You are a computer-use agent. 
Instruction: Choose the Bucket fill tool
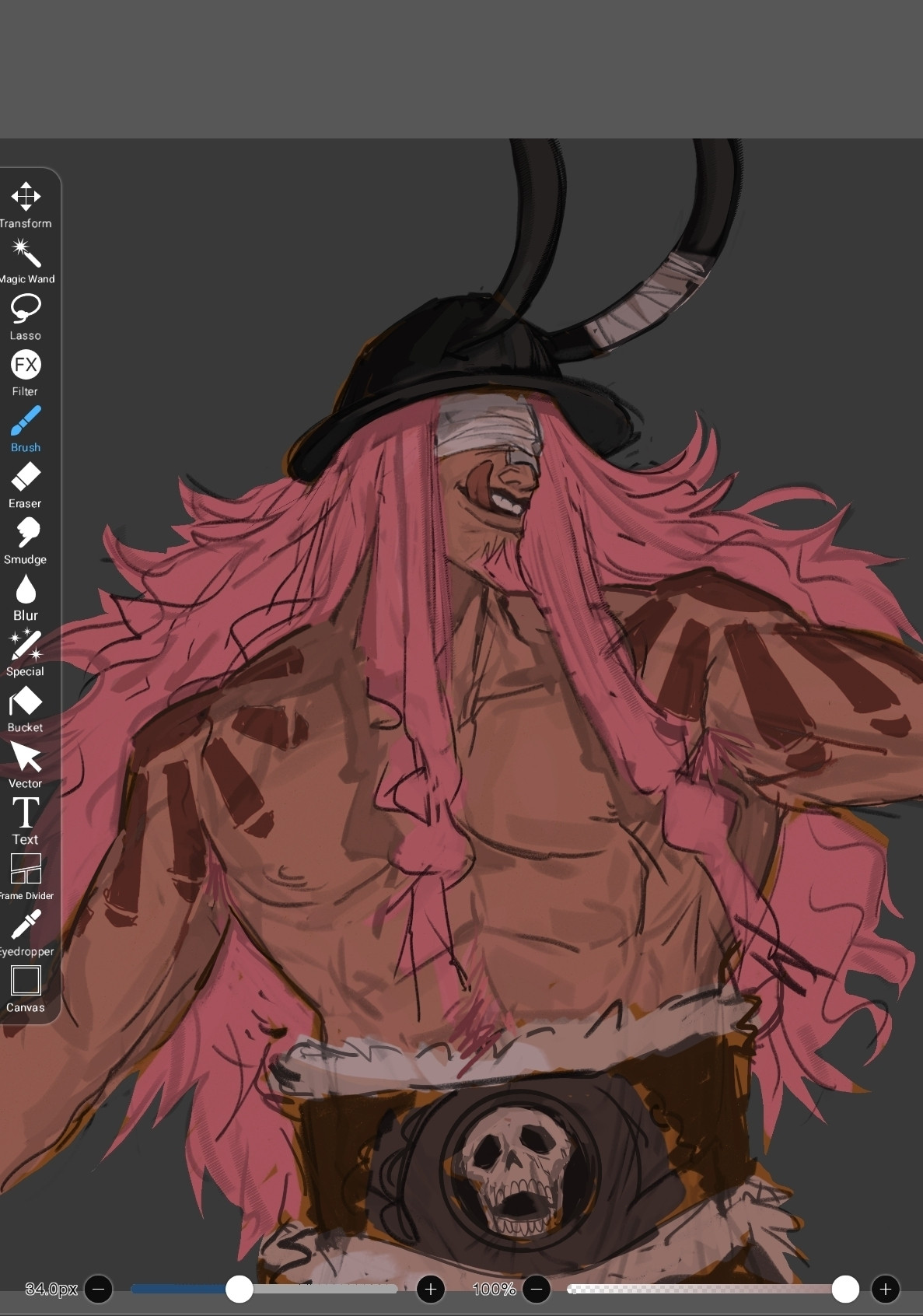[26, 709]
